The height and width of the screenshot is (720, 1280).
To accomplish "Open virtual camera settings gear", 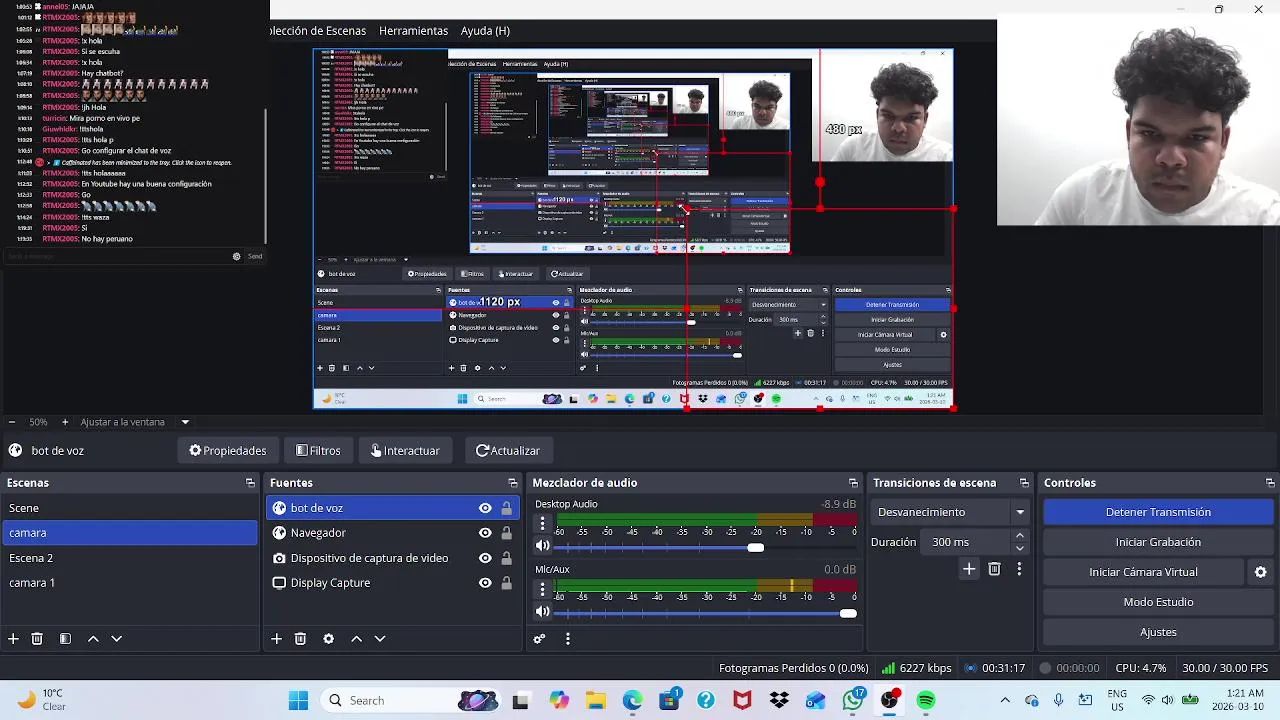I will coord(1261,572).
